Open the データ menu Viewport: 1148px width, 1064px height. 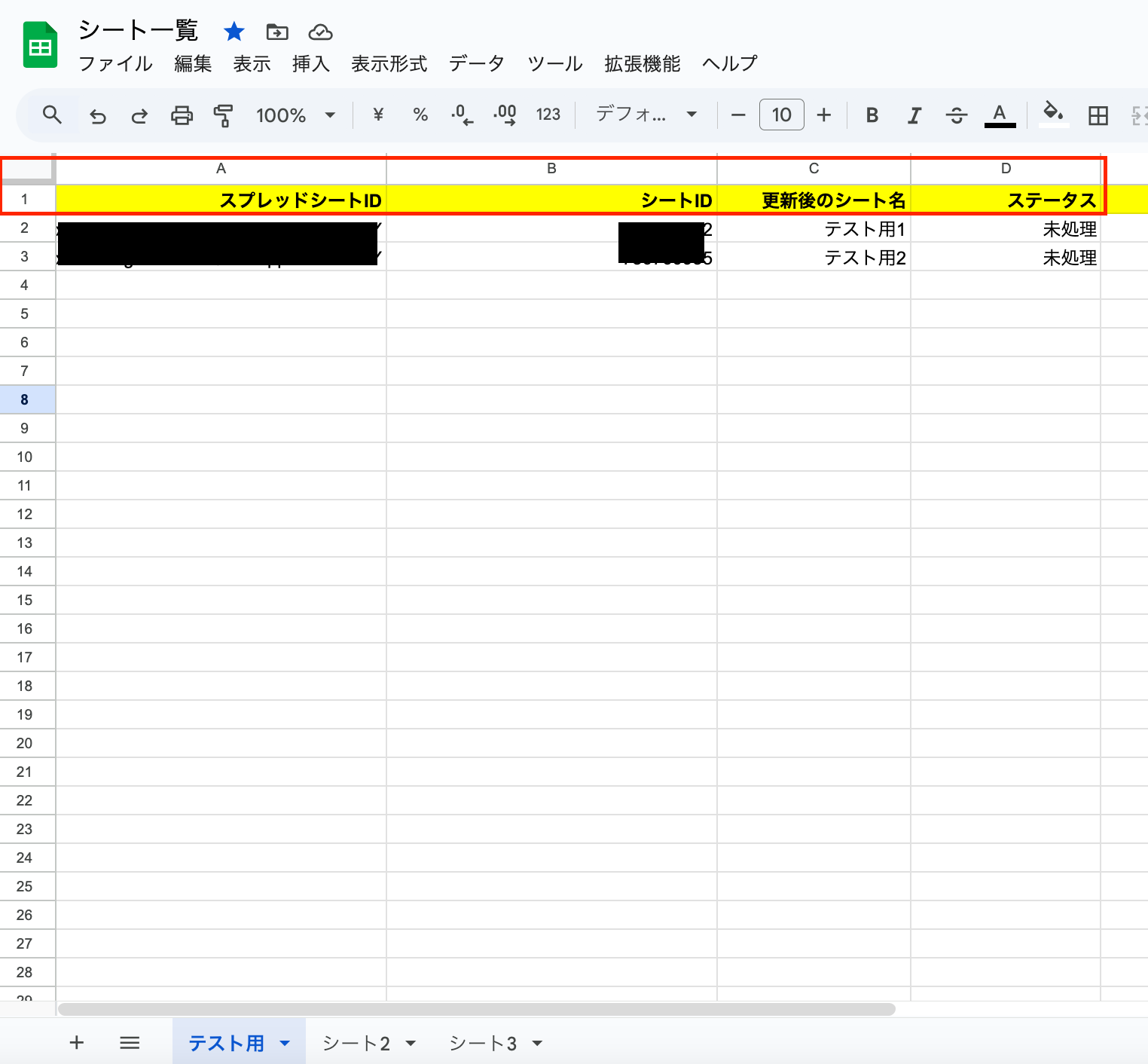tap(477, 64)
